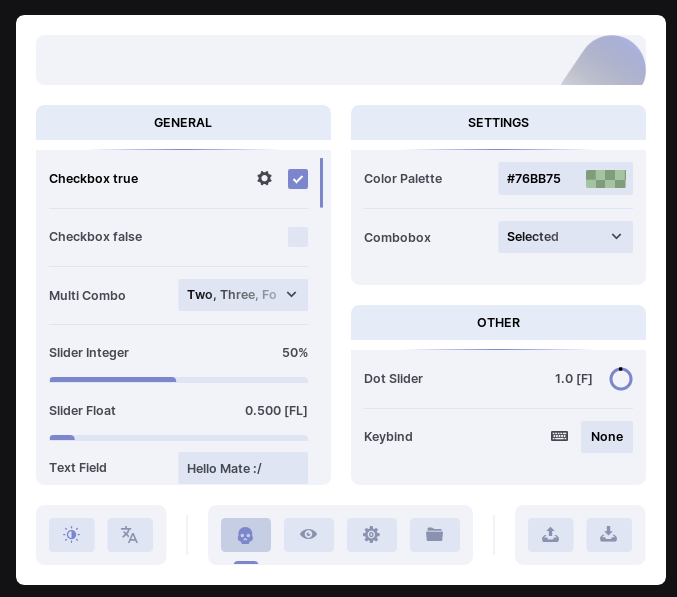Select the skull tab icon
This screenshot has width=677, height=597.
246,535
